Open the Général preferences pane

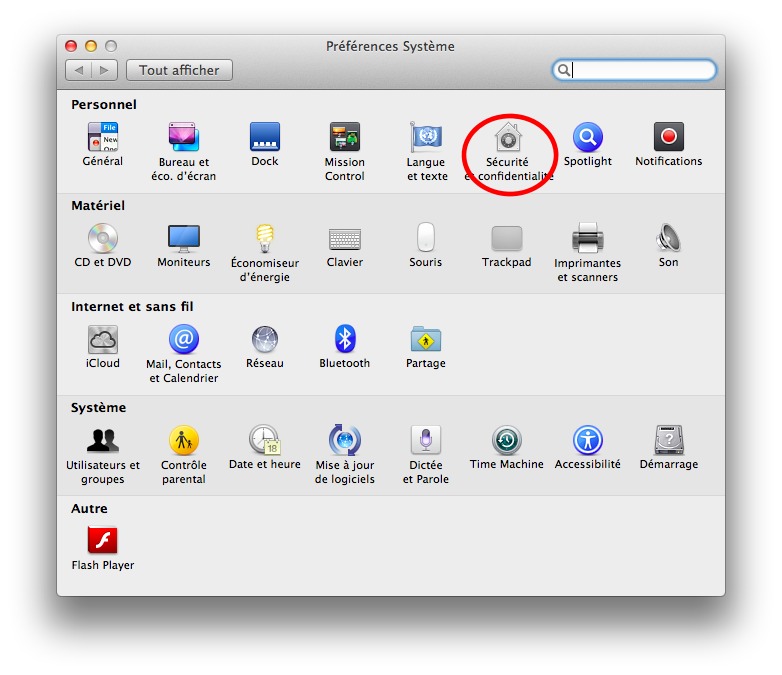click(x=103, y=138)
